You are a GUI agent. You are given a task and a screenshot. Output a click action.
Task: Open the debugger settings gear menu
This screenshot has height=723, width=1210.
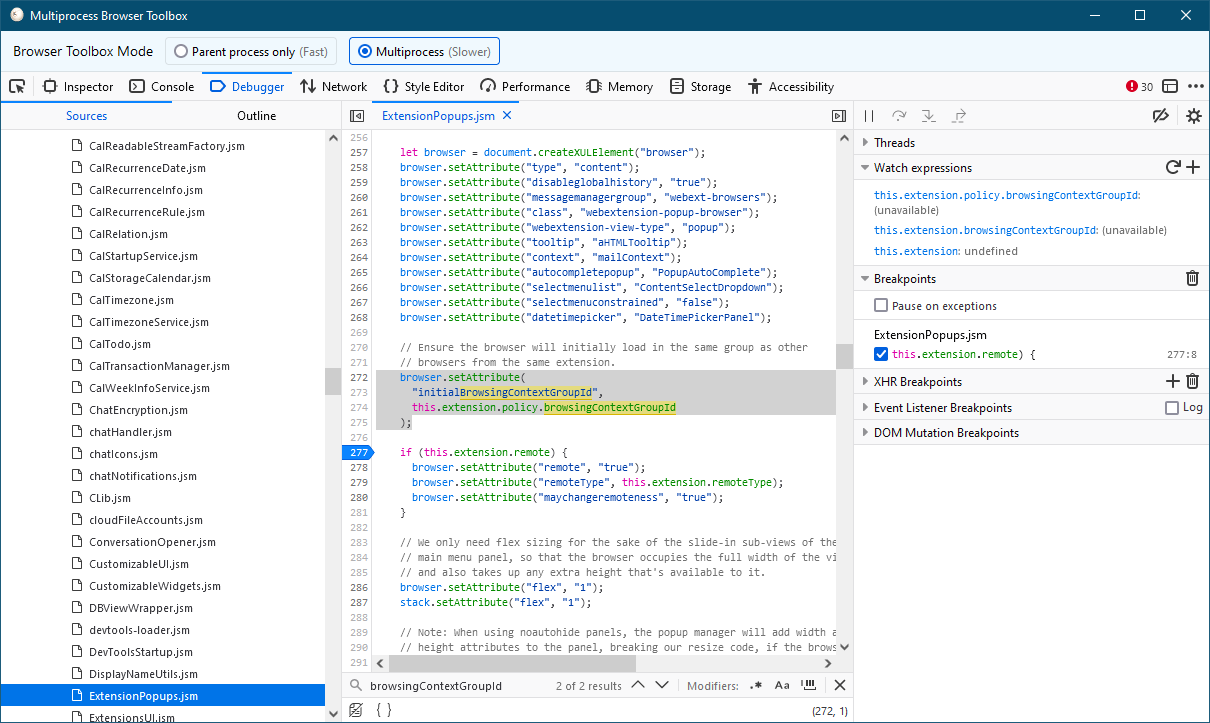click(1193, 116)
